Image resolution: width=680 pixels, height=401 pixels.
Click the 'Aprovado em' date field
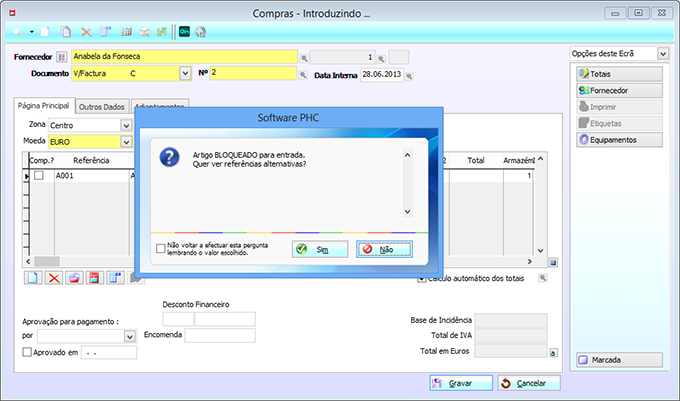[109, 352]
